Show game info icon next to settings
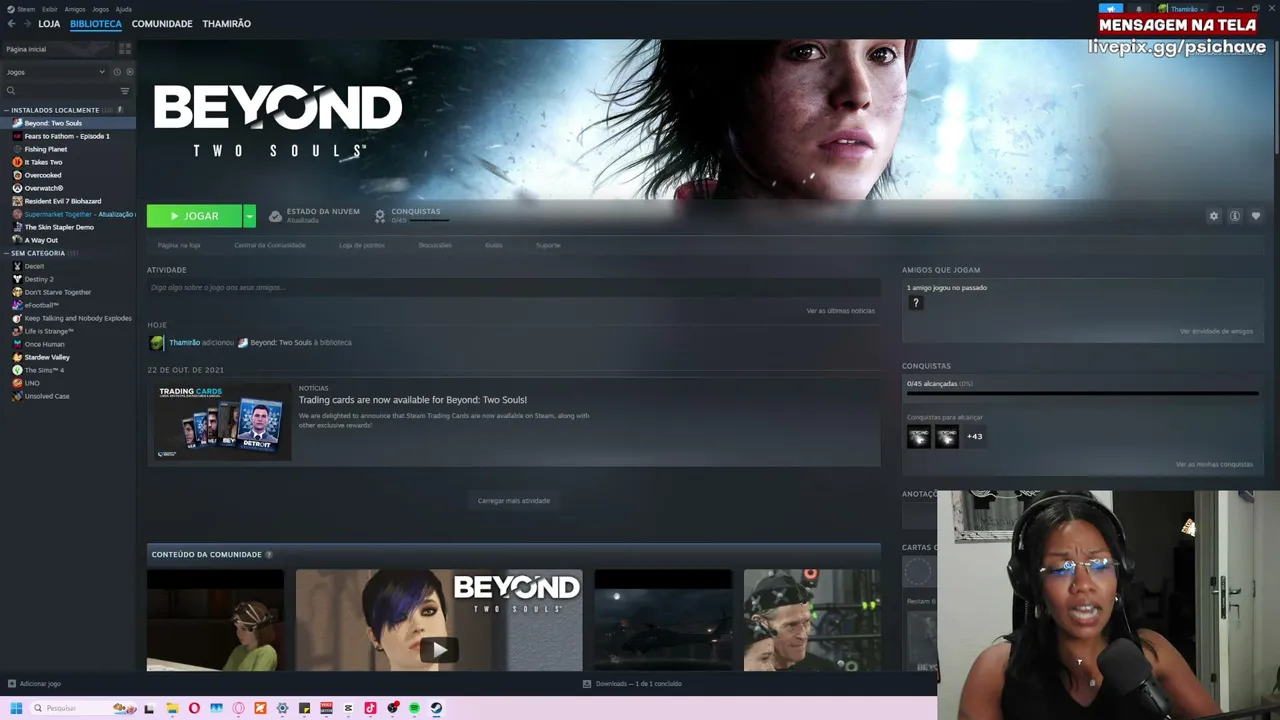Screen dimensions: 1280x720 point(1235,216)
